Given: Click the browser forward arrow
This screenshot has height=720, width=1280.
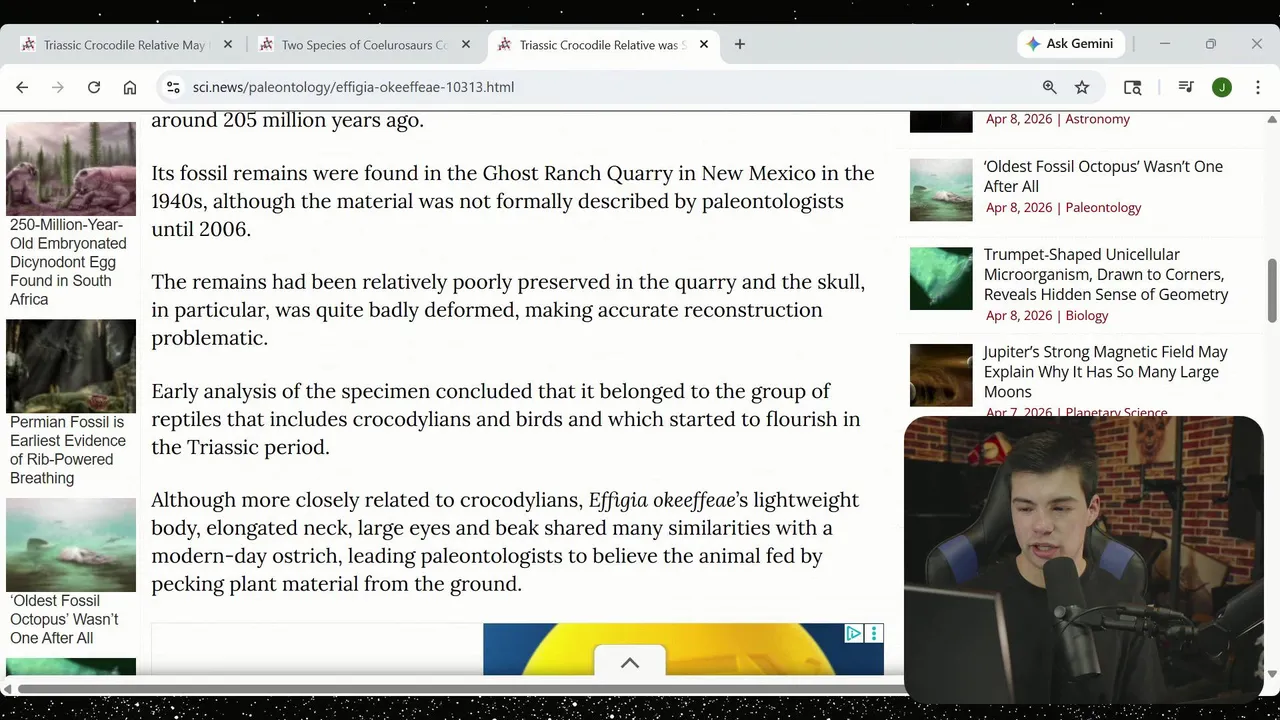Looking at the screenshot, I should pos(58,87).
